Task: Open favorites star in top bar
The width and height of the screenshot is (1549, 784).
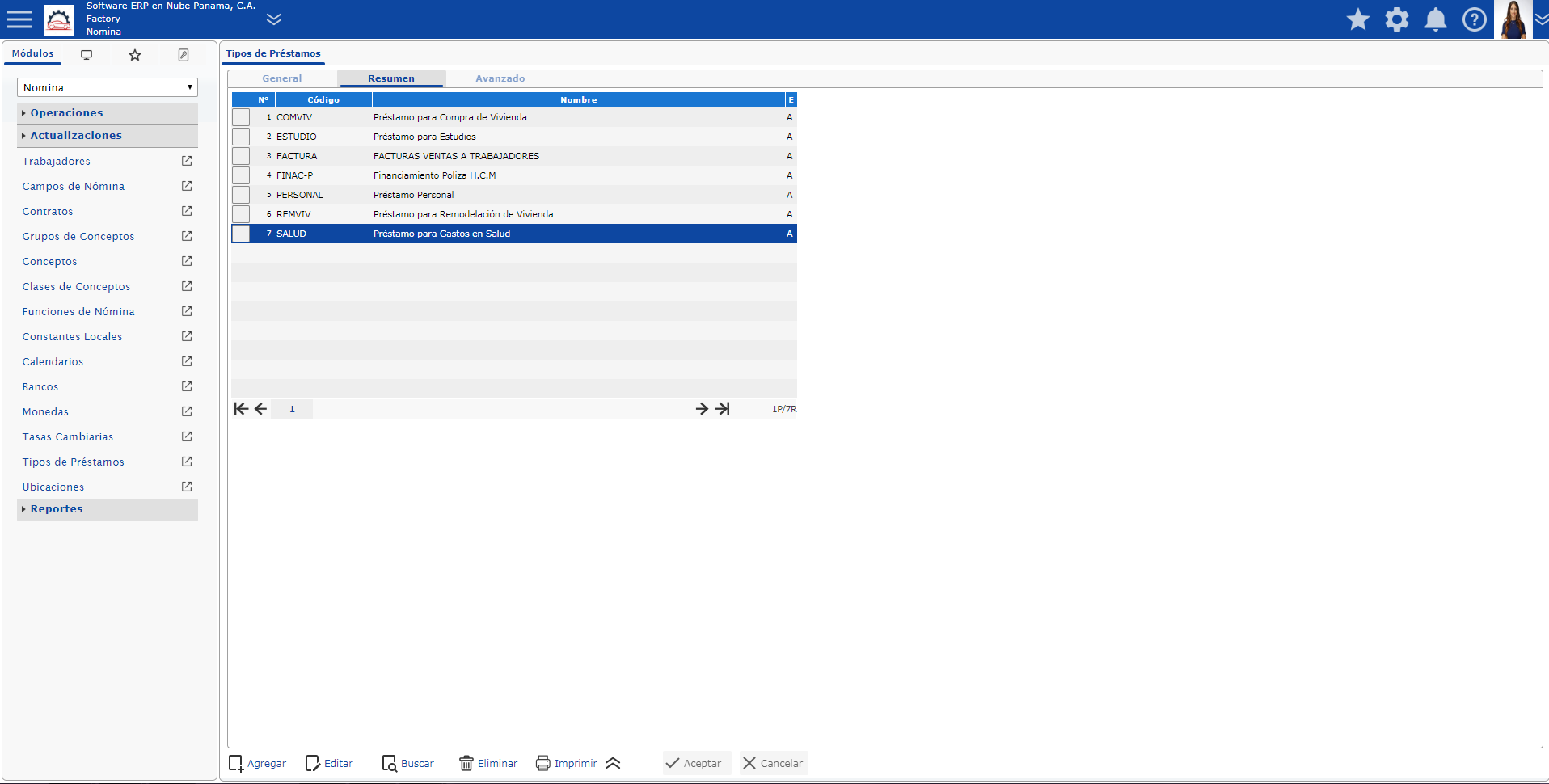Action: tap(1358, 19)
